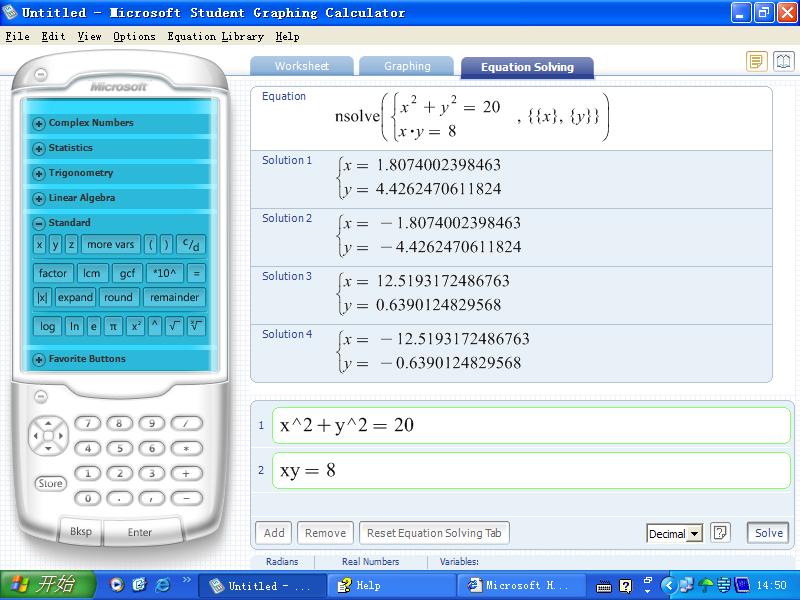Click the minus key on the keypad
The height and width of the screenshot is (600, 800).
[186, 498]
